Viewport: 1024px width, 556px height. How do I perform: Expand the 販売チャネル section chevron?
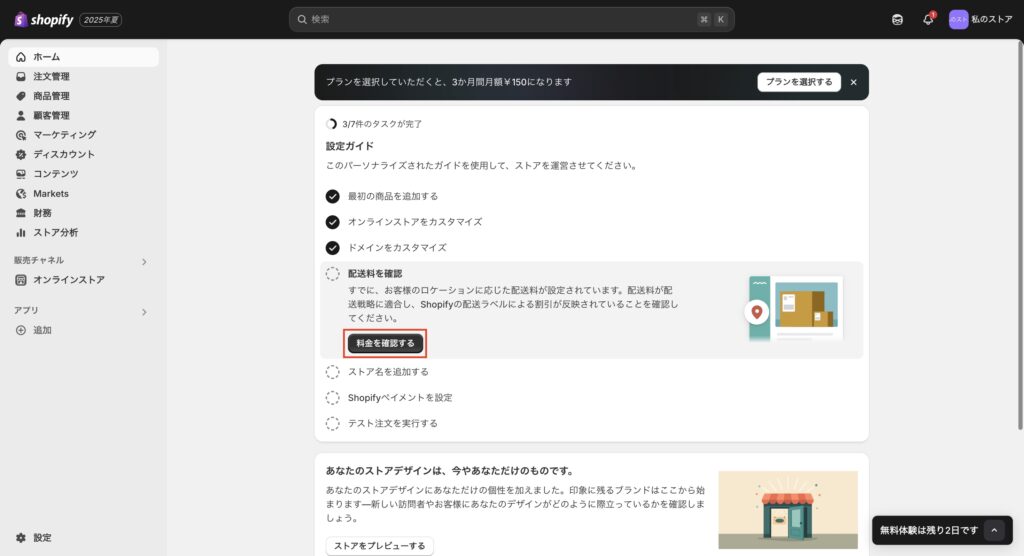[144, 261]
